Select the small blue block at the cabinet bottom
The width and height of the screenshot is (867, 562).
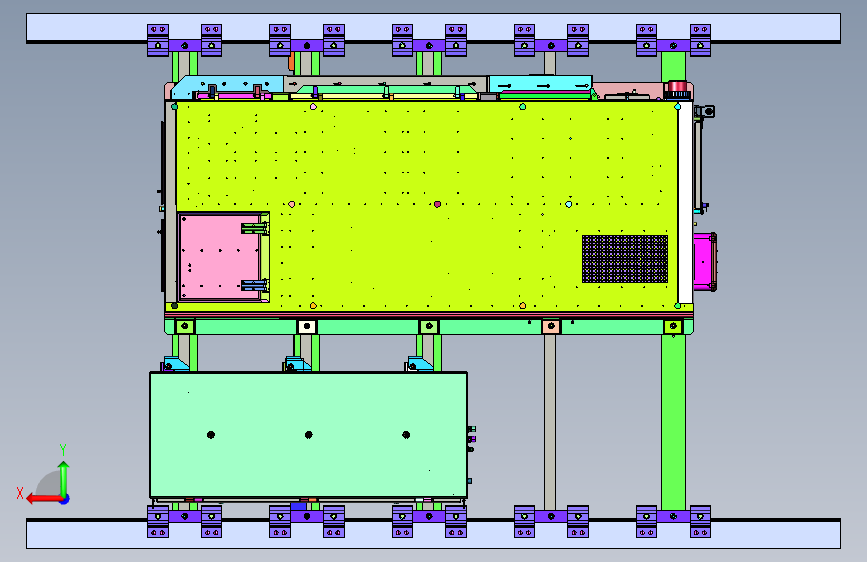coord(298,506)
